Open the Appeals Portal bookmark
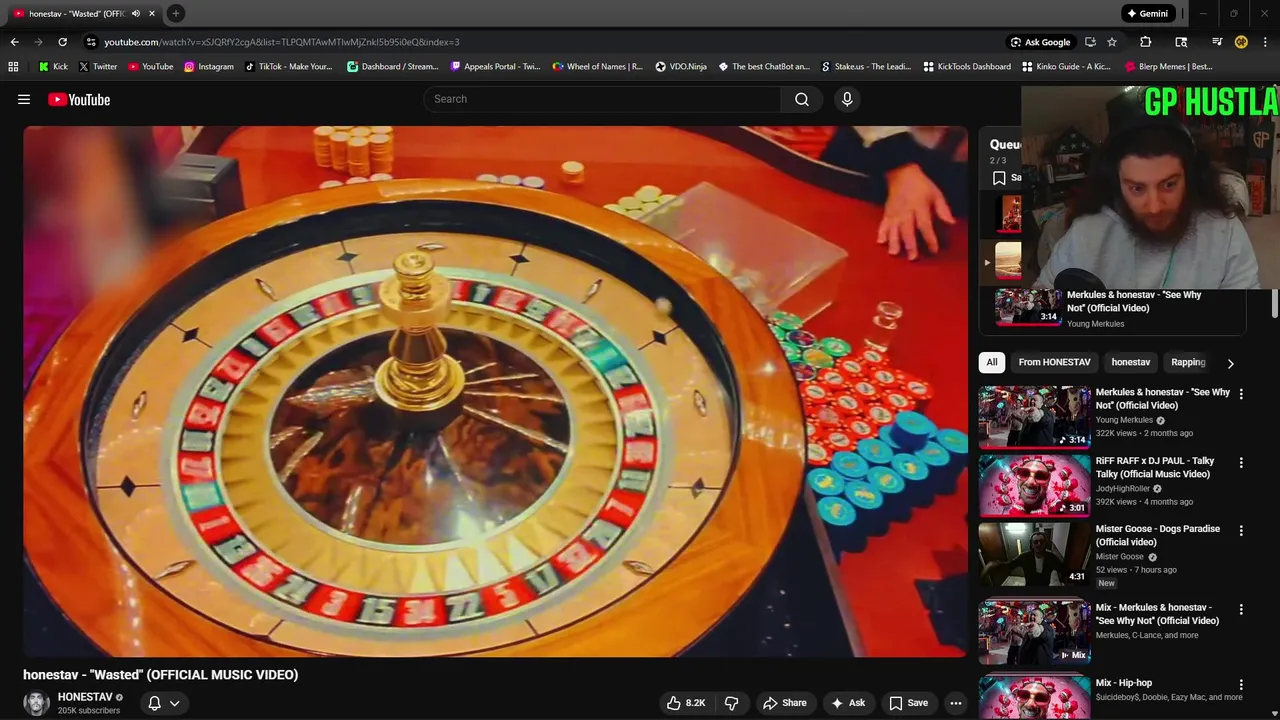This screenshot has width=1280, height=720. coord(496,66)
